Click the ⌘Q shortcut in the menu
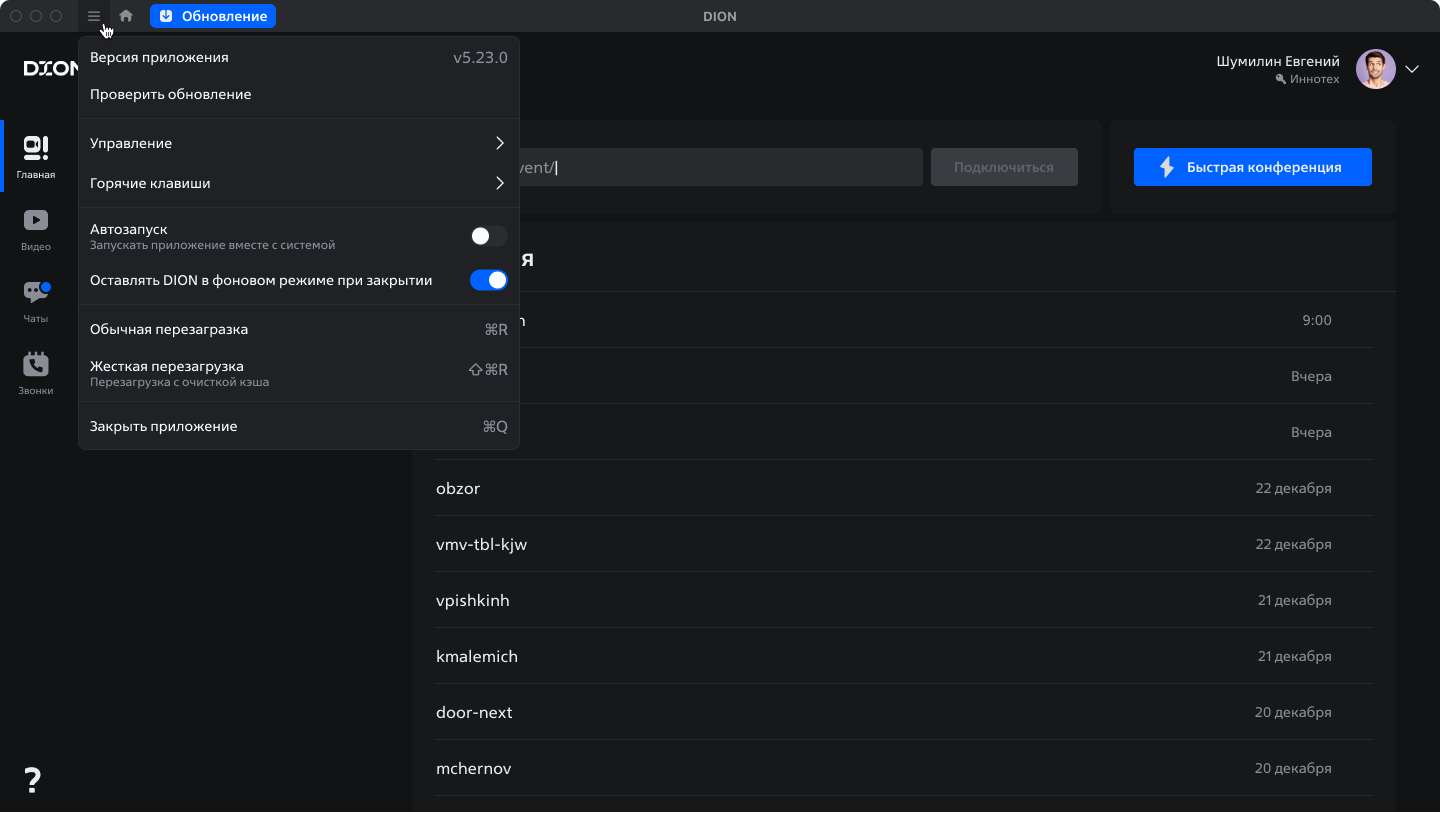 tap(495, 426)
